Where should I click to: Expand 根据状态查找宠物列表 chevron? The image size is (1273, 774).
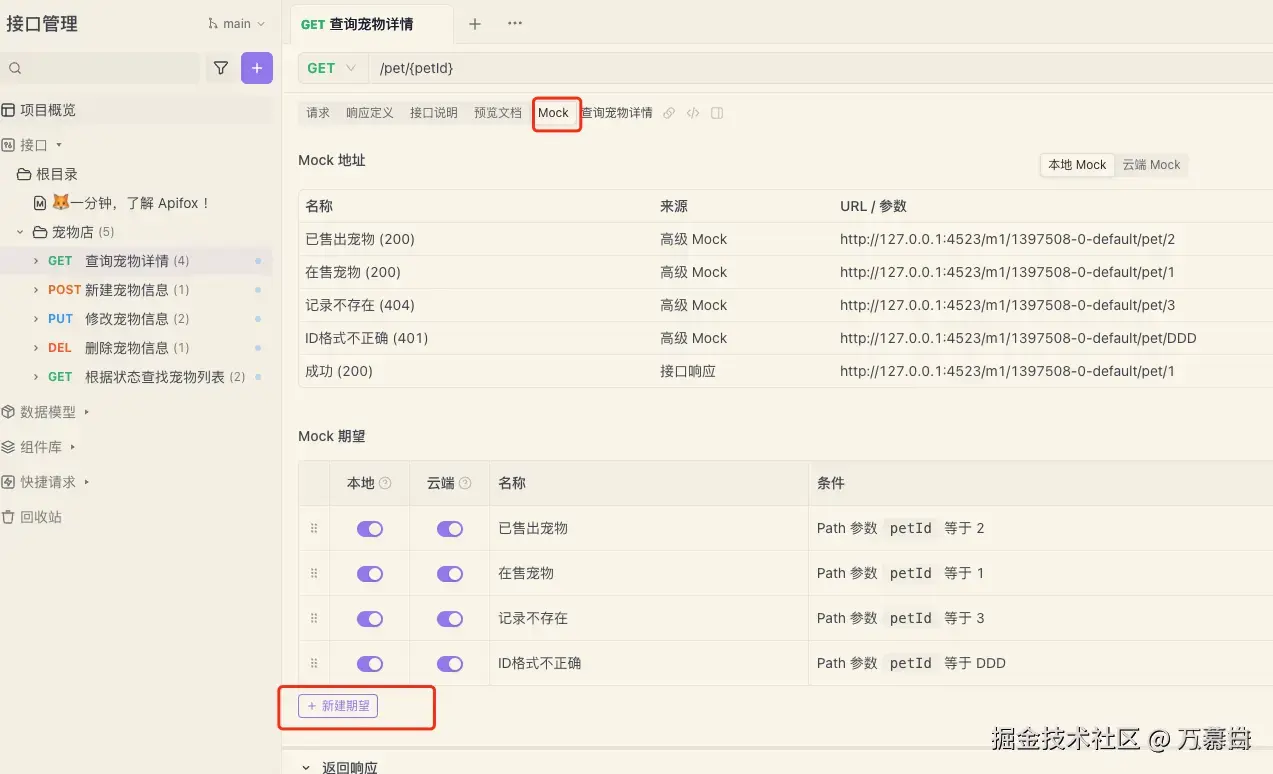[36, 377]
